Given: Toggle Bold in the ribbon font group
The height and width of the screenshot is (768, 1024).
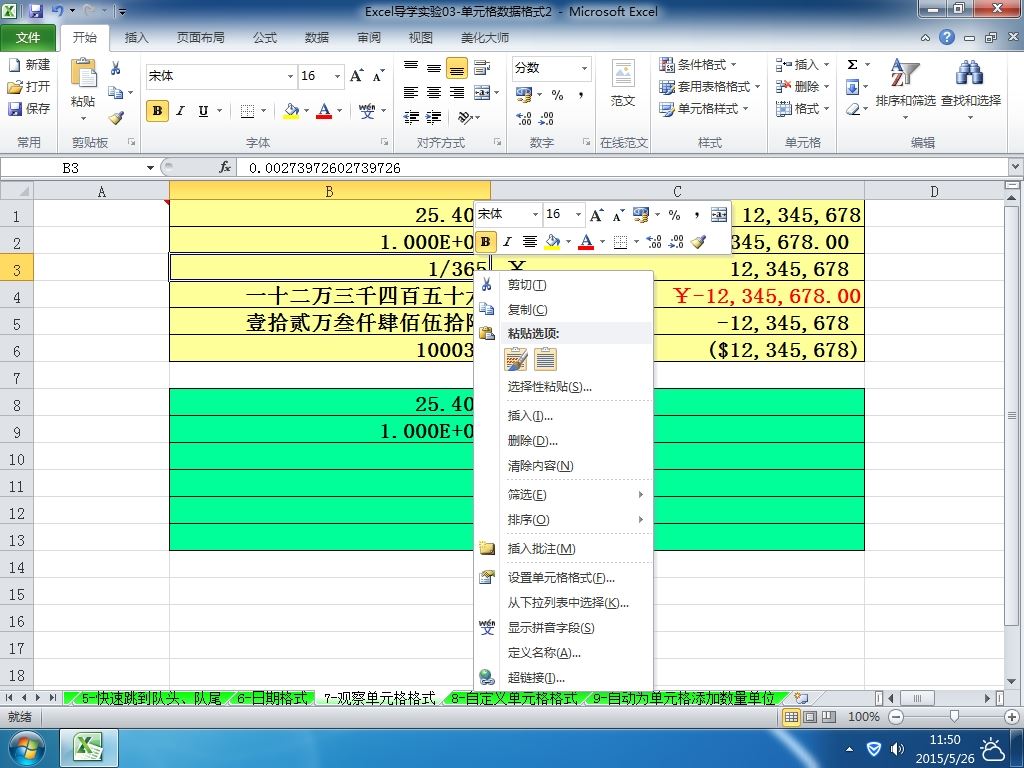Looking at the screenshot, I should (x=157, y=111).
